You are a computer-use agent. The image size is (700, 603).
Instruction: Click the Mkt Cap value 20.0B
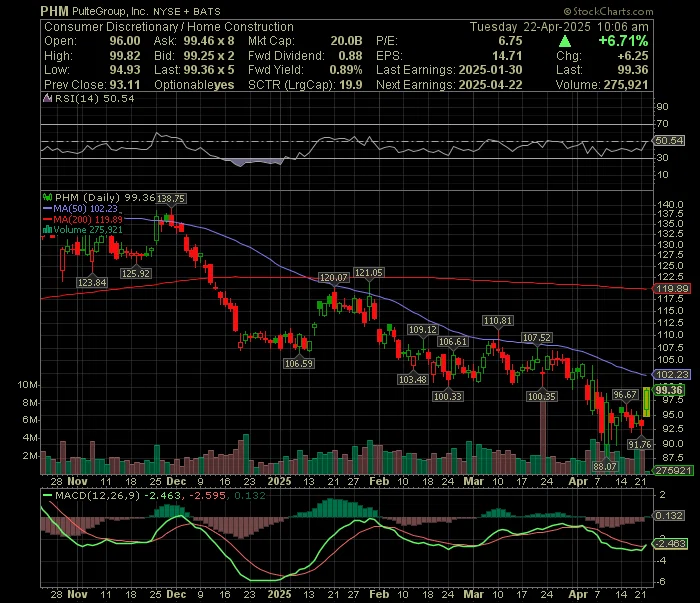coord(346,41)
